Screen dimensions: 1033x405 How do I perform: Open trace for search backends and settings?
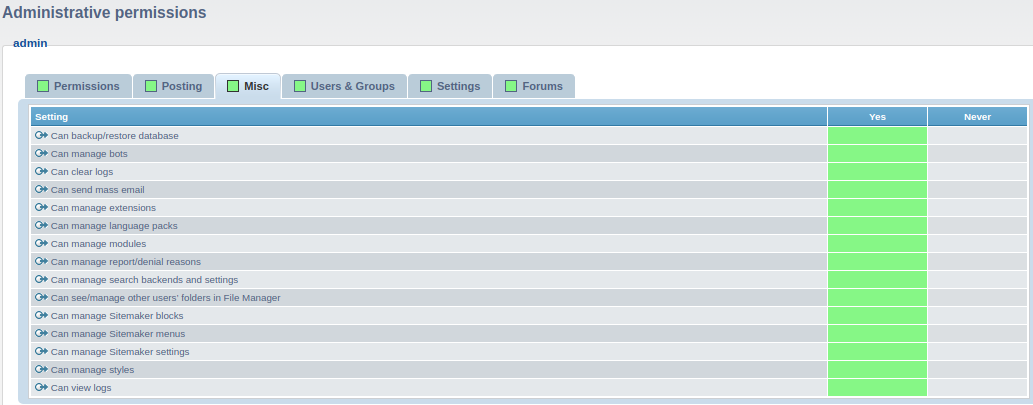click(x=42, y=279)
